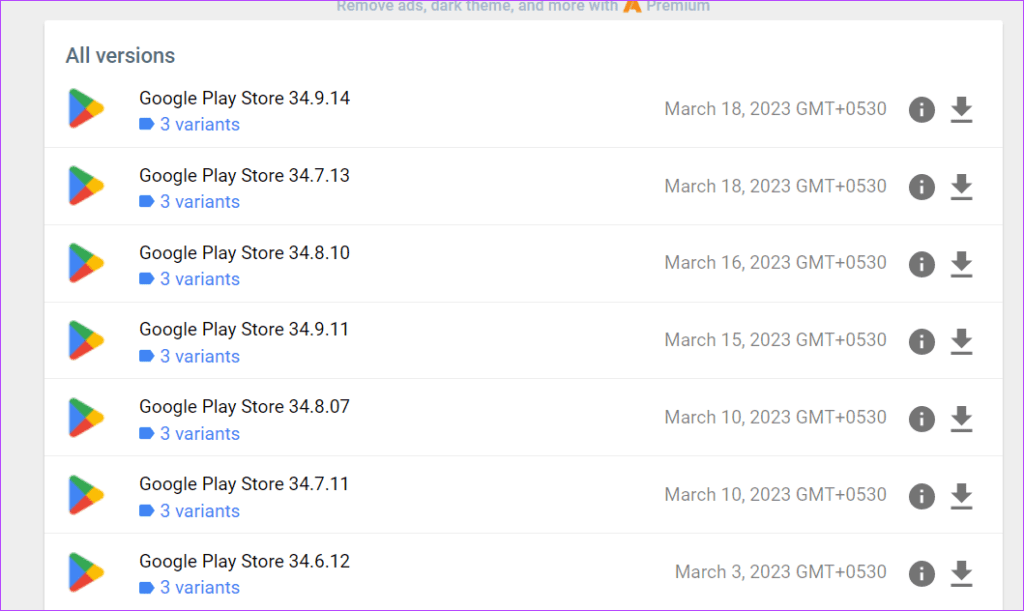Download Google Play Store 34.8.07

pyautogui.click(x=961, y=418)
